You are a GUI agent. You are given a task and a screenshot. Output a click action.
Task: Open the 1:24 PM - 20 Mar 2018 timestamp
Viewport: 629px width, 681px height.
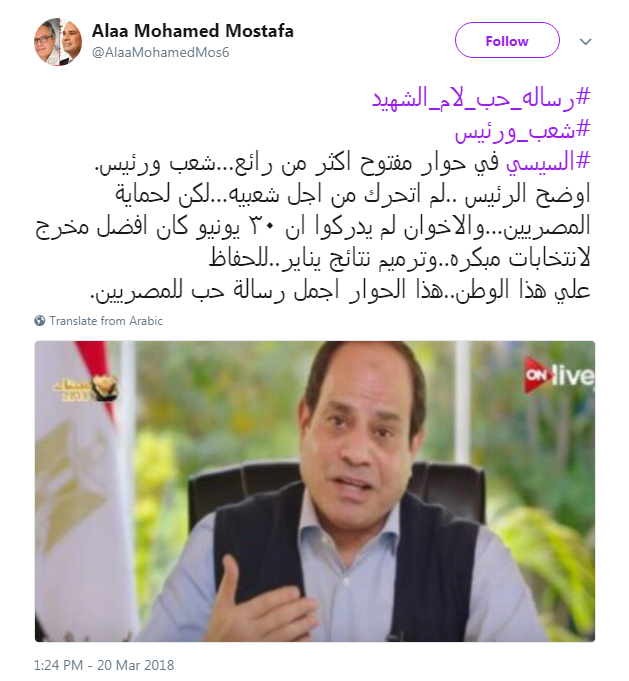[104, 665]
